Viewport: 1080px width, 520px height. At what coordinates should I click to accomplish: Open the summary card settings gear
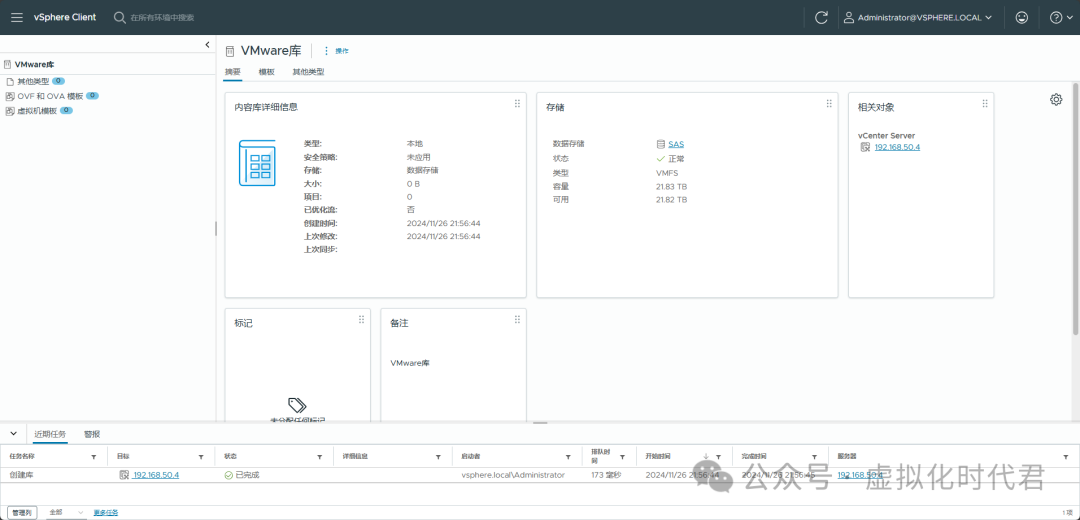pyautogui.click(x=1056, y=100)
